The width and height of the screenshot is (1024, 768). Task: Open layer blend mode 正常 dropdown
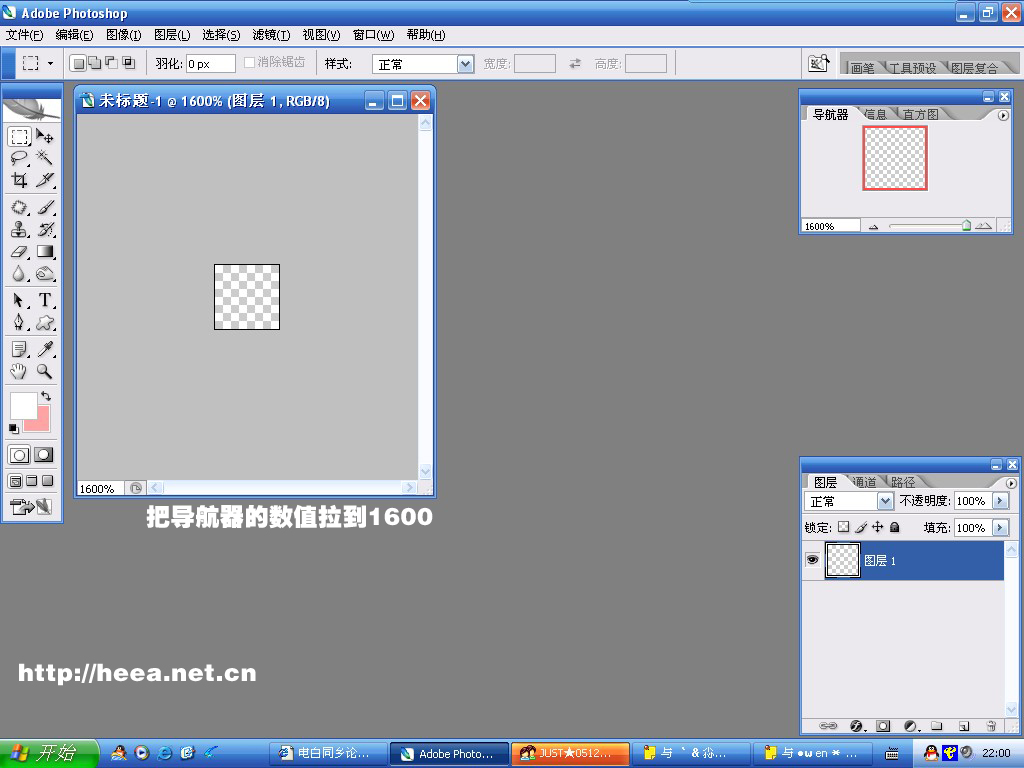click(x=885, y=501)
